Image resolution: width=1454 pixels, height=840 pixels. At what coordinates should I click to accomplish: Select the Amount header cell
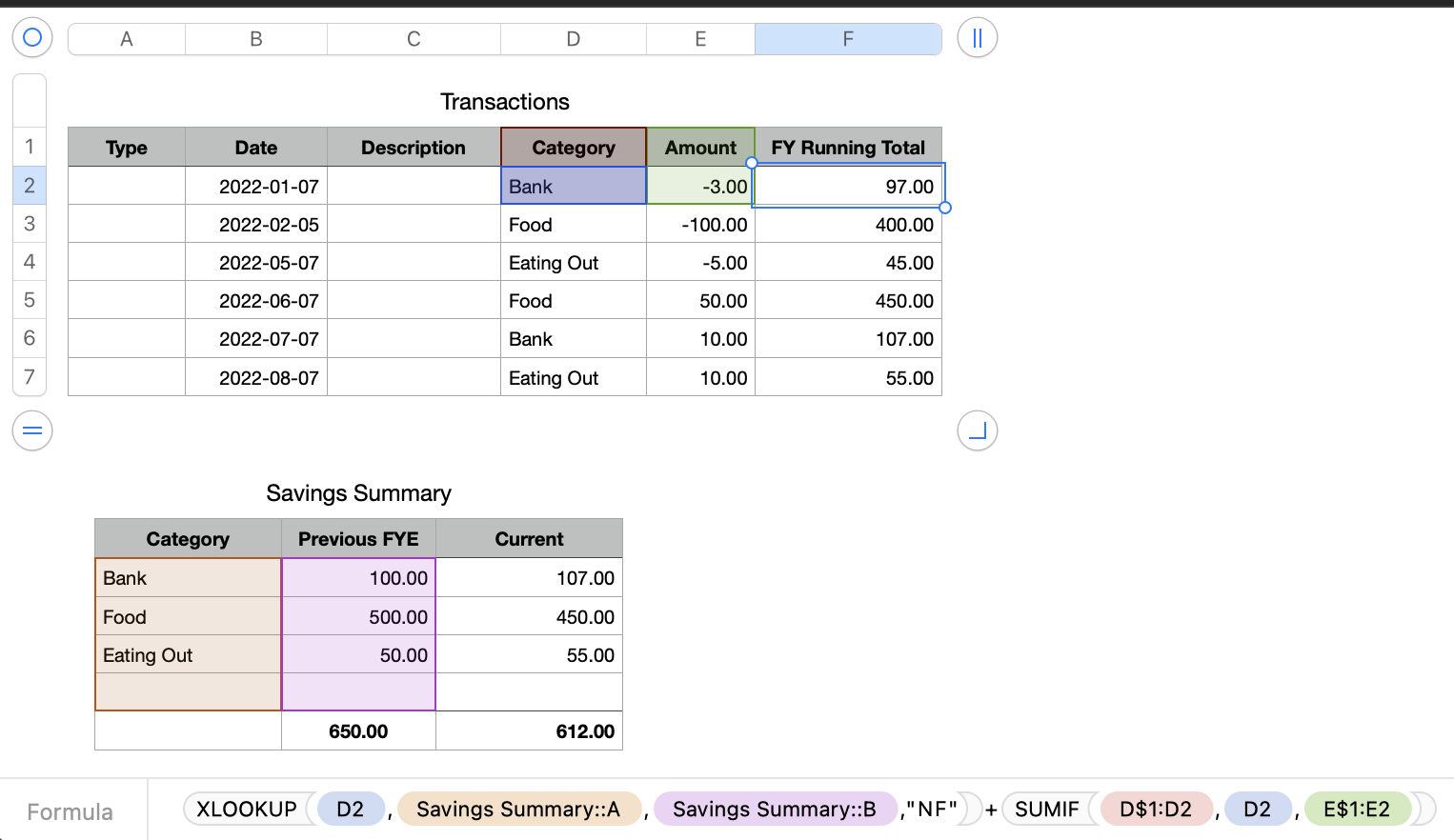[700, 148]
